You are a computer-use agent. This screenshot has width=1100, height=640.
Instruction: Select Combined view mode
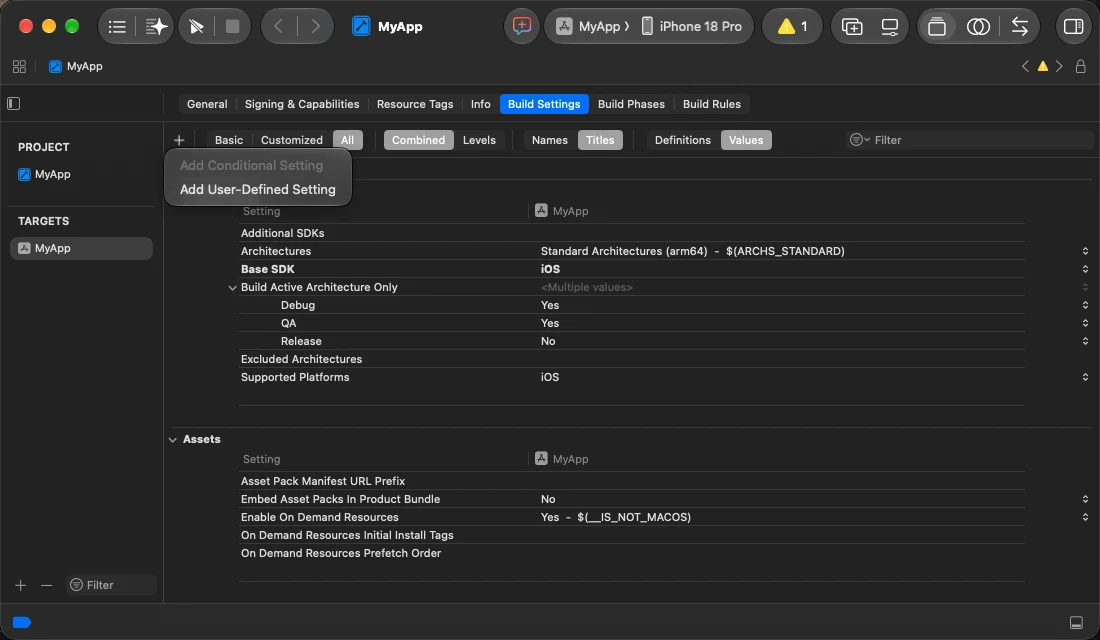tap(418, 140)
